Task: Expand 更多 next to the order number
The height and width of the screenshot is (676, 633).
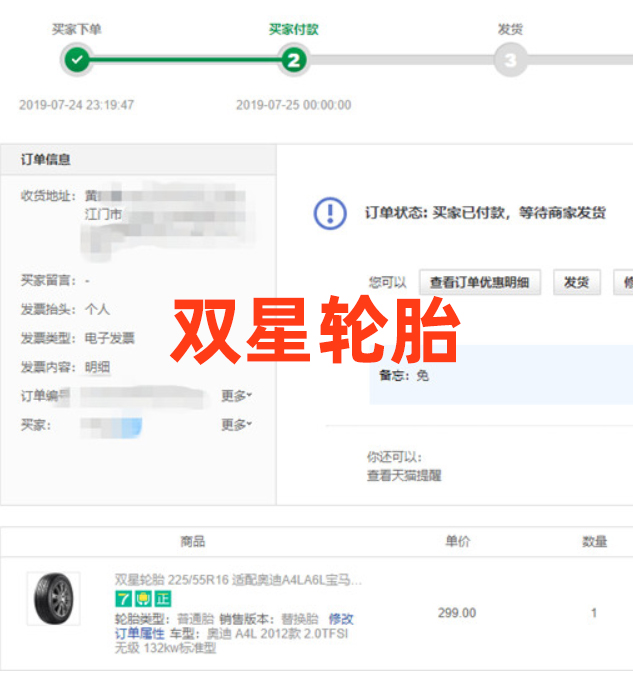Action: 236,396
